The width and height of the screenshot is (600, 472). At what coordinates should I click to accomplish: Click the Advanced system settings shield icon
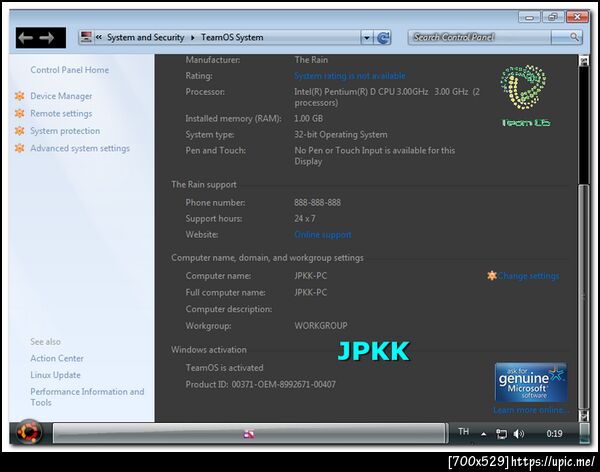[20, 148]
